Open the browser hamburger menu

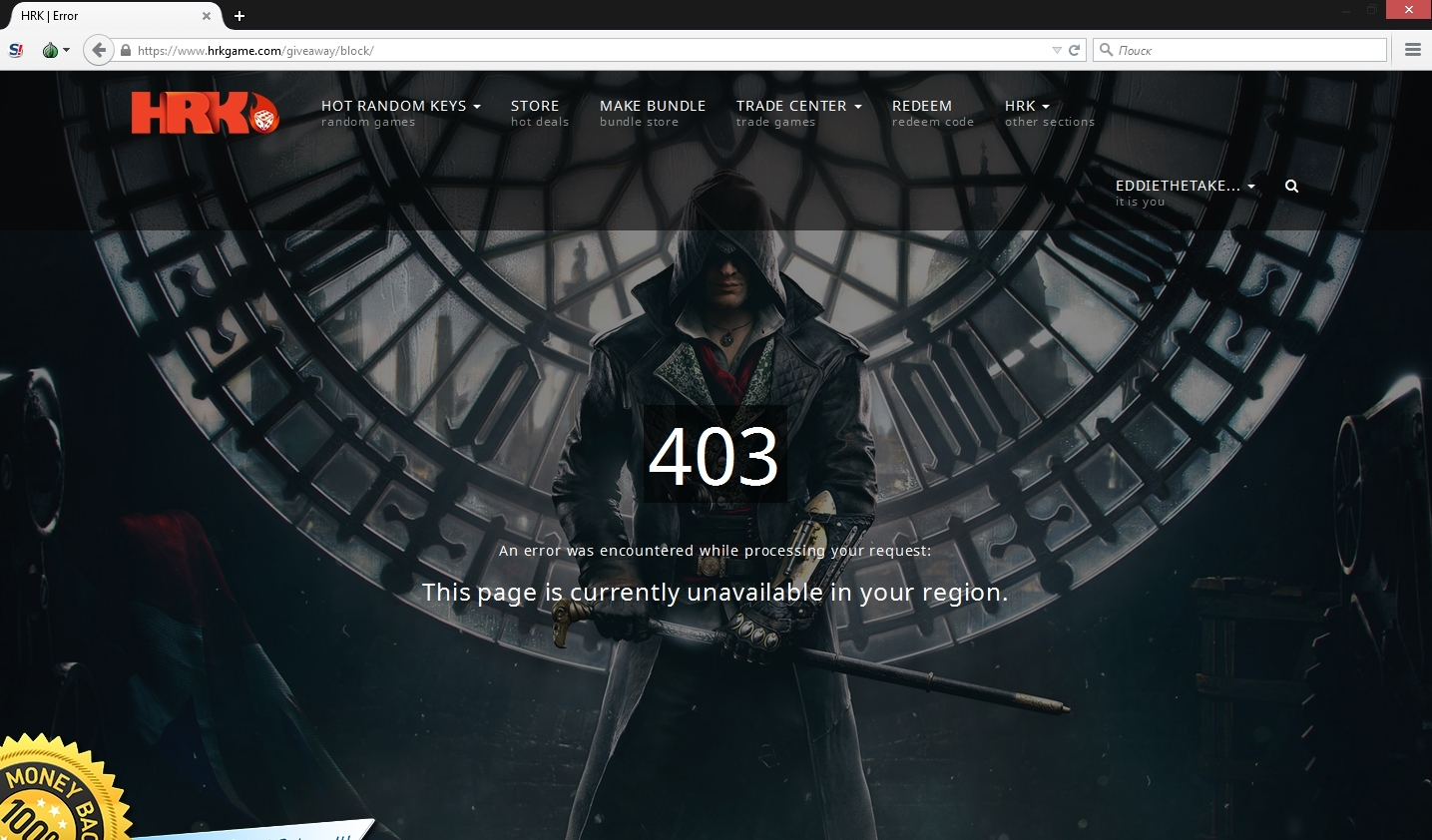(1412, 50)
